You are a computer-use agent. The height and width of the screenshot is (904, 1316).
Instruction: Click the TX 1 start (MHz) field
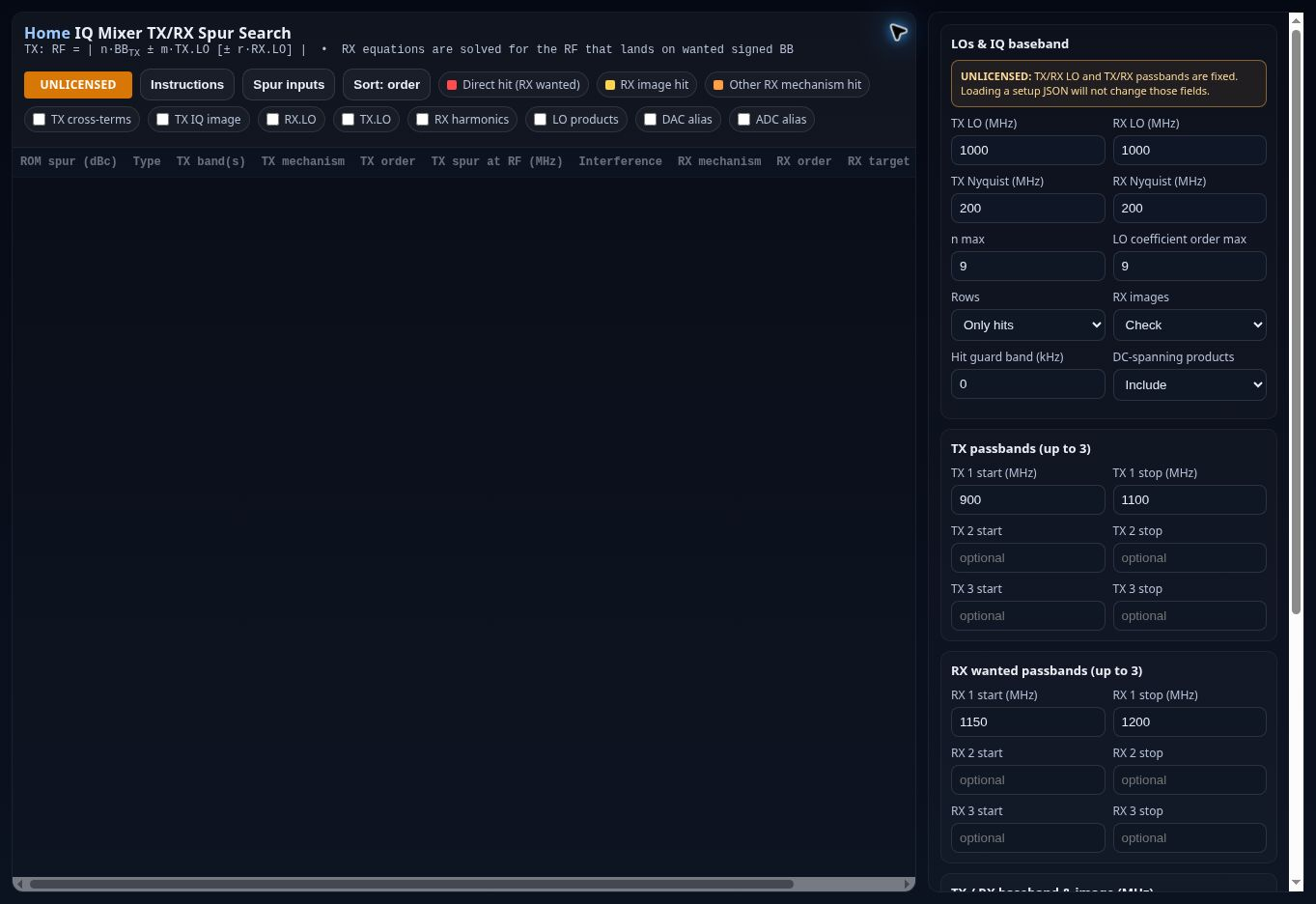click(1027, 500)
